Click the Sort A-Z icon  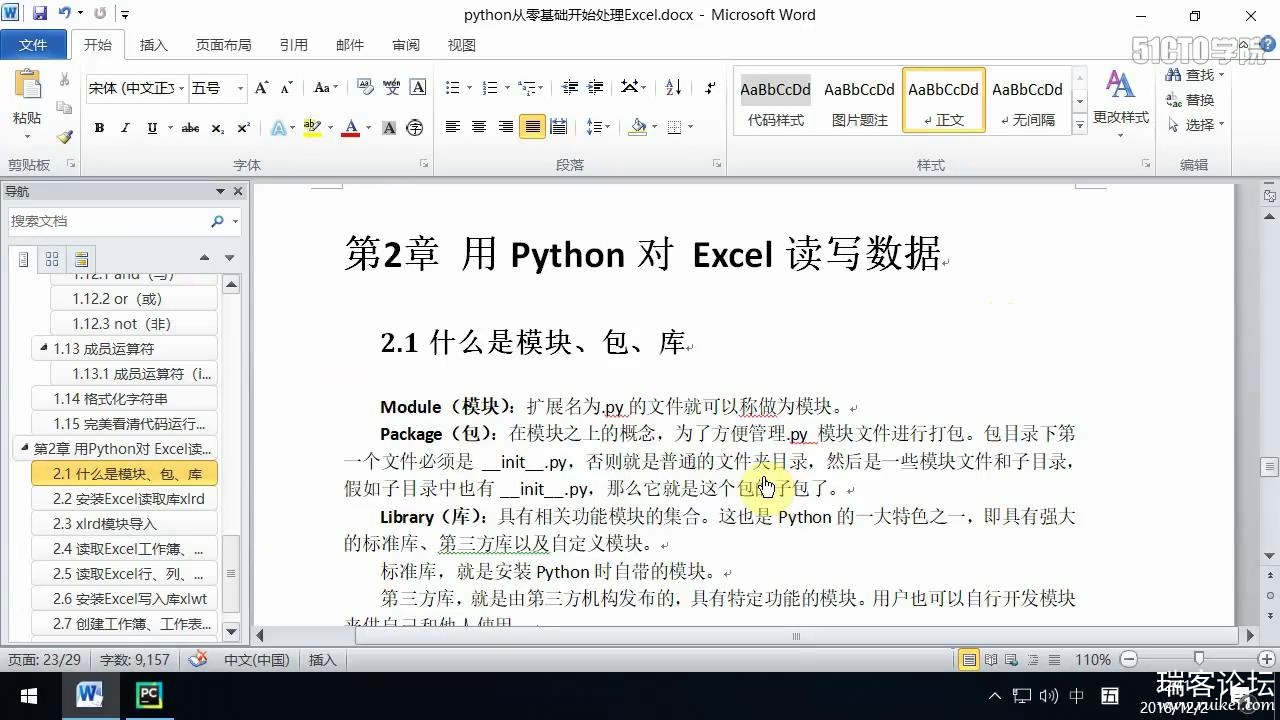pos(673,88)
